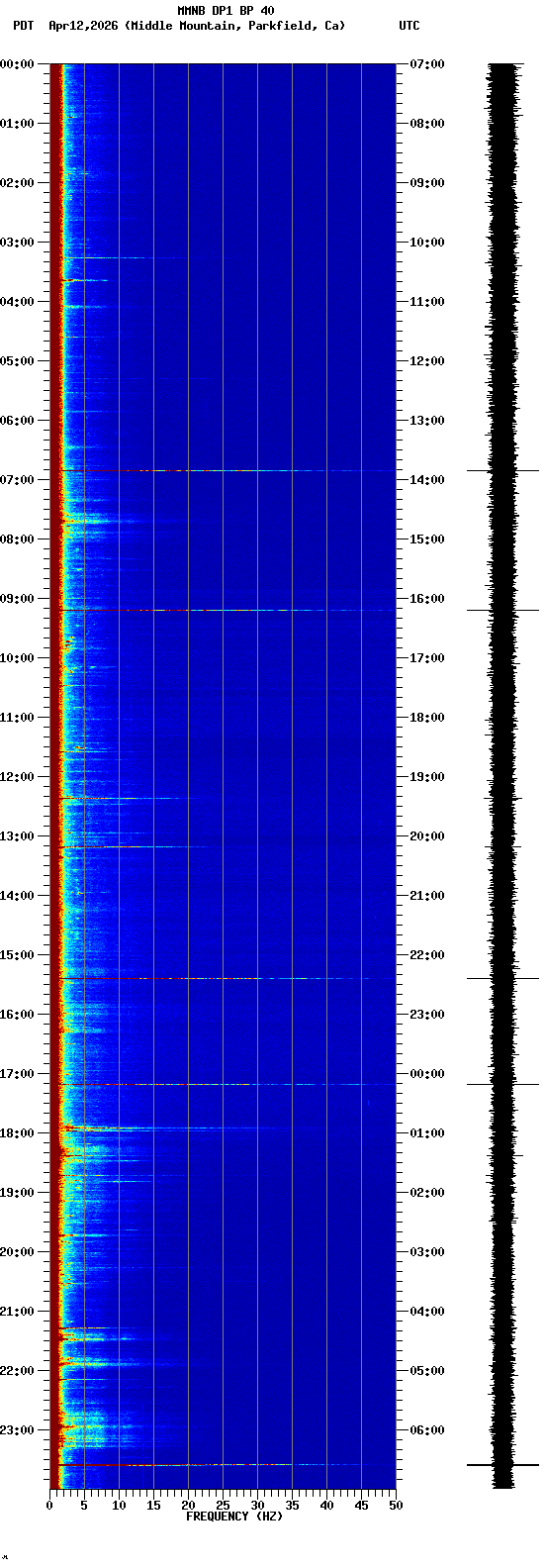
Task: Click the seismogram trace spike at the bottom near 06:35 UTC
Action: (502, 1464)
